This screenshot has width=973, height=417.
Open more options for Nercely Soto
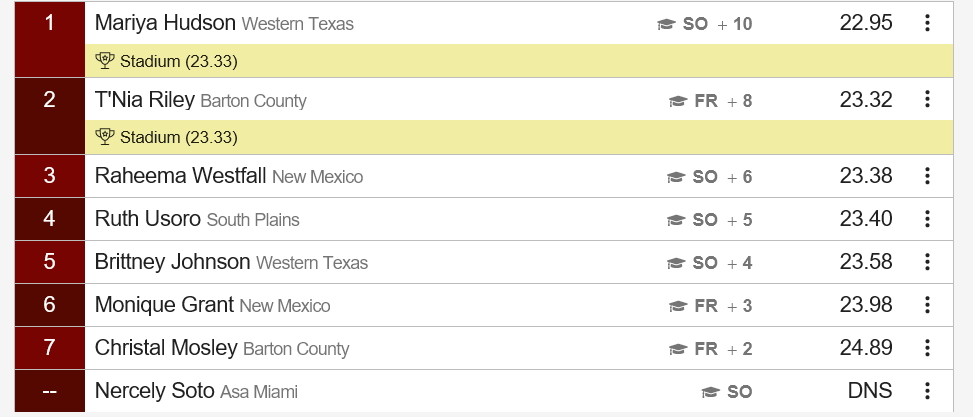[927, 391]
